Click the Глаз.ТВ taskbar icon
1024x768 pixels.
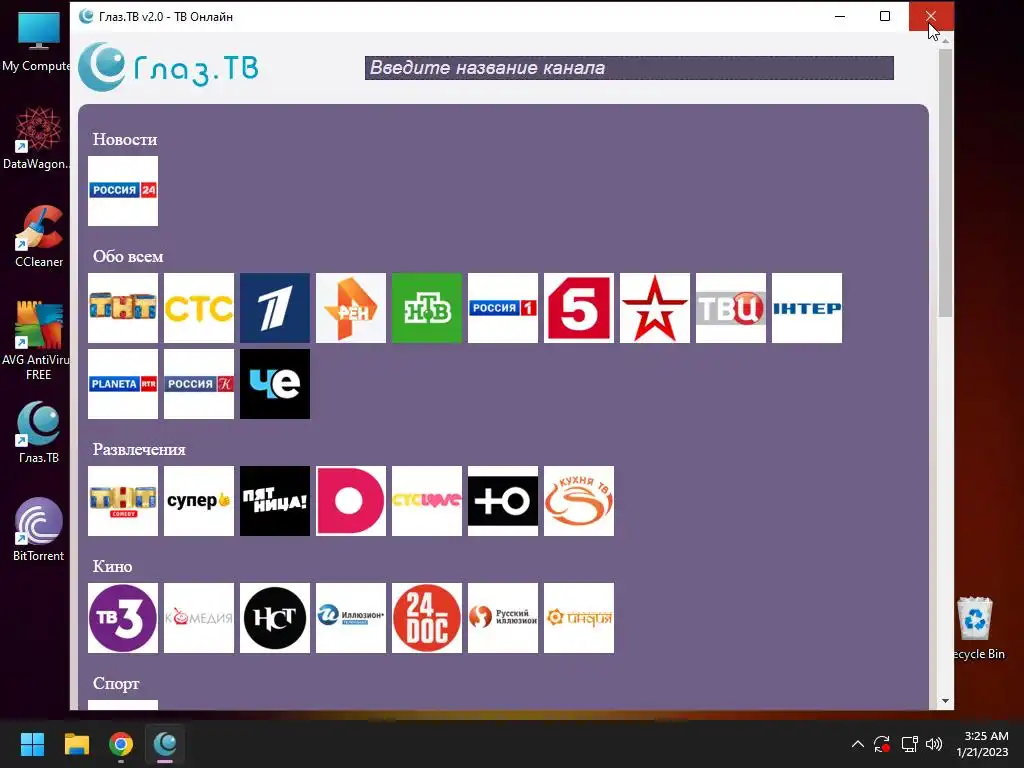165,744
